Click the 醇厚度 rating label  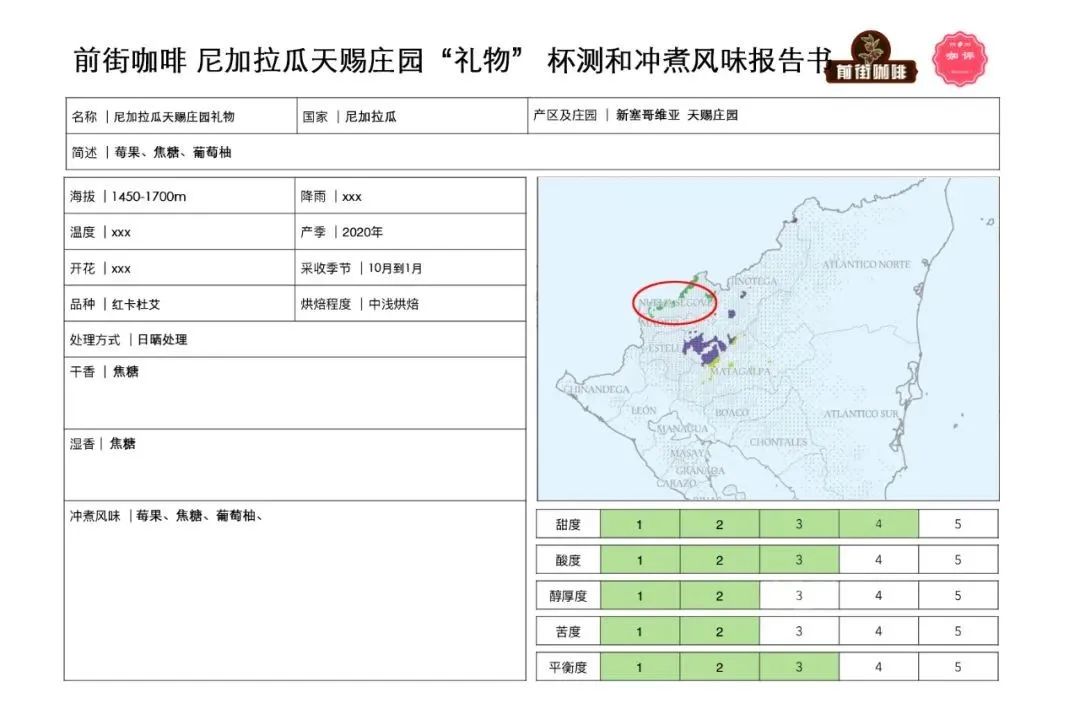(x=568, y=596)
